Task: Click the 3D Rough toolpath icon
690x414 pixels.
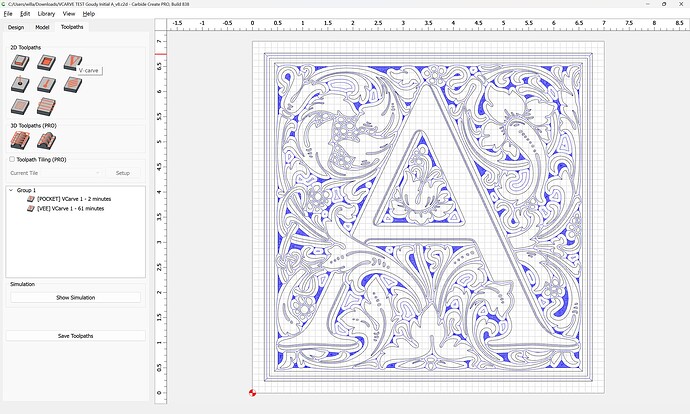Action: tap(19, 141)
